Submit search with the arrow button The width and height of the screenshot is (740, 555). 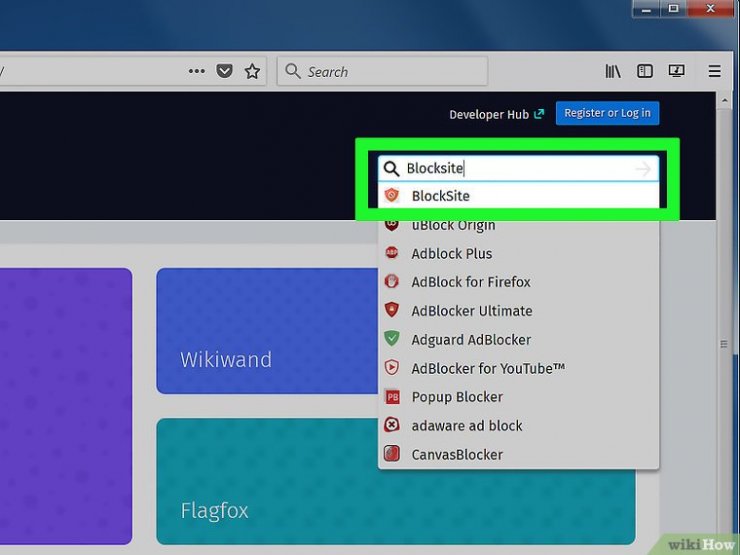coord(643,168)
